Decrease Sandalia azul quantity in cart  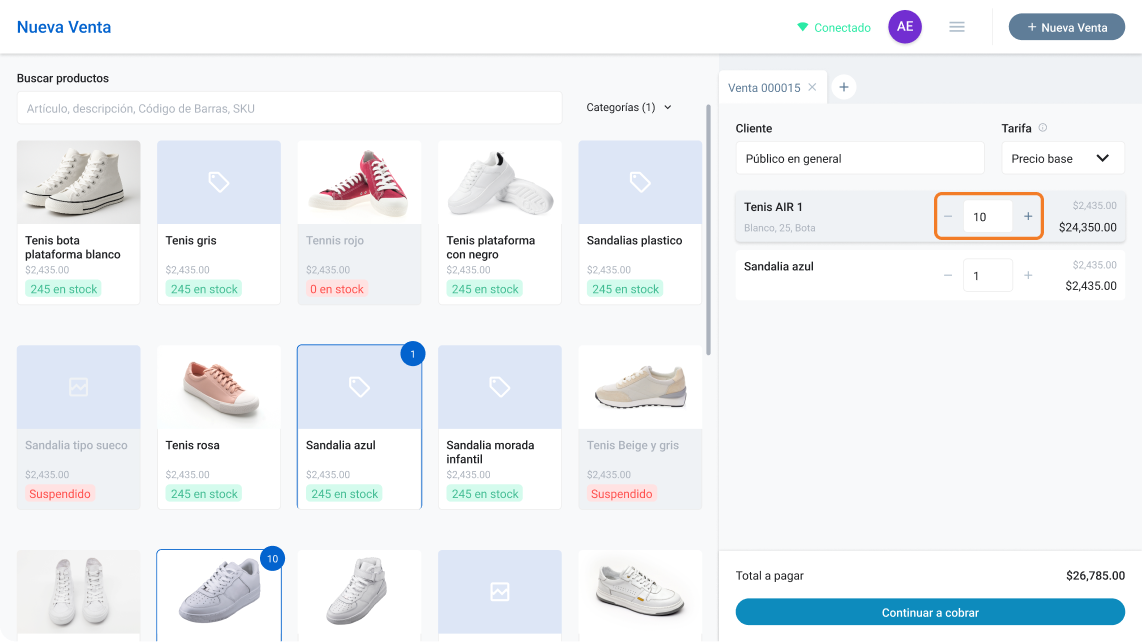coord(948,275)
